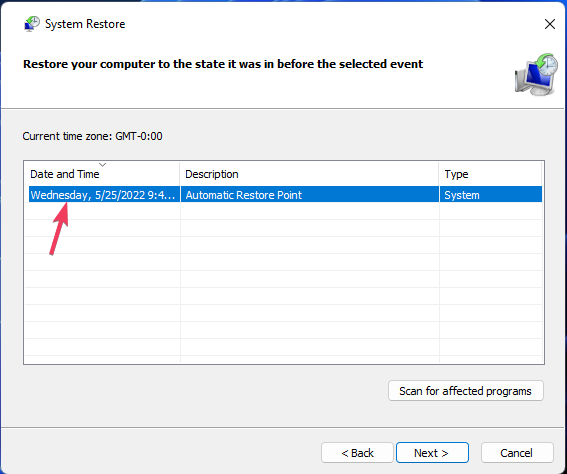Cancel the System Restore wizard
The width and height of the screenshot is (567, 474).
click(517, 453)
